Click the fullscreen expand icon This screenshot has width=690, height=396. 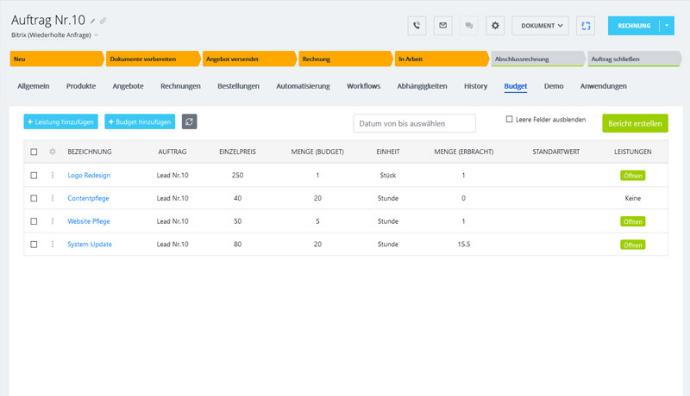coord(586,26)
